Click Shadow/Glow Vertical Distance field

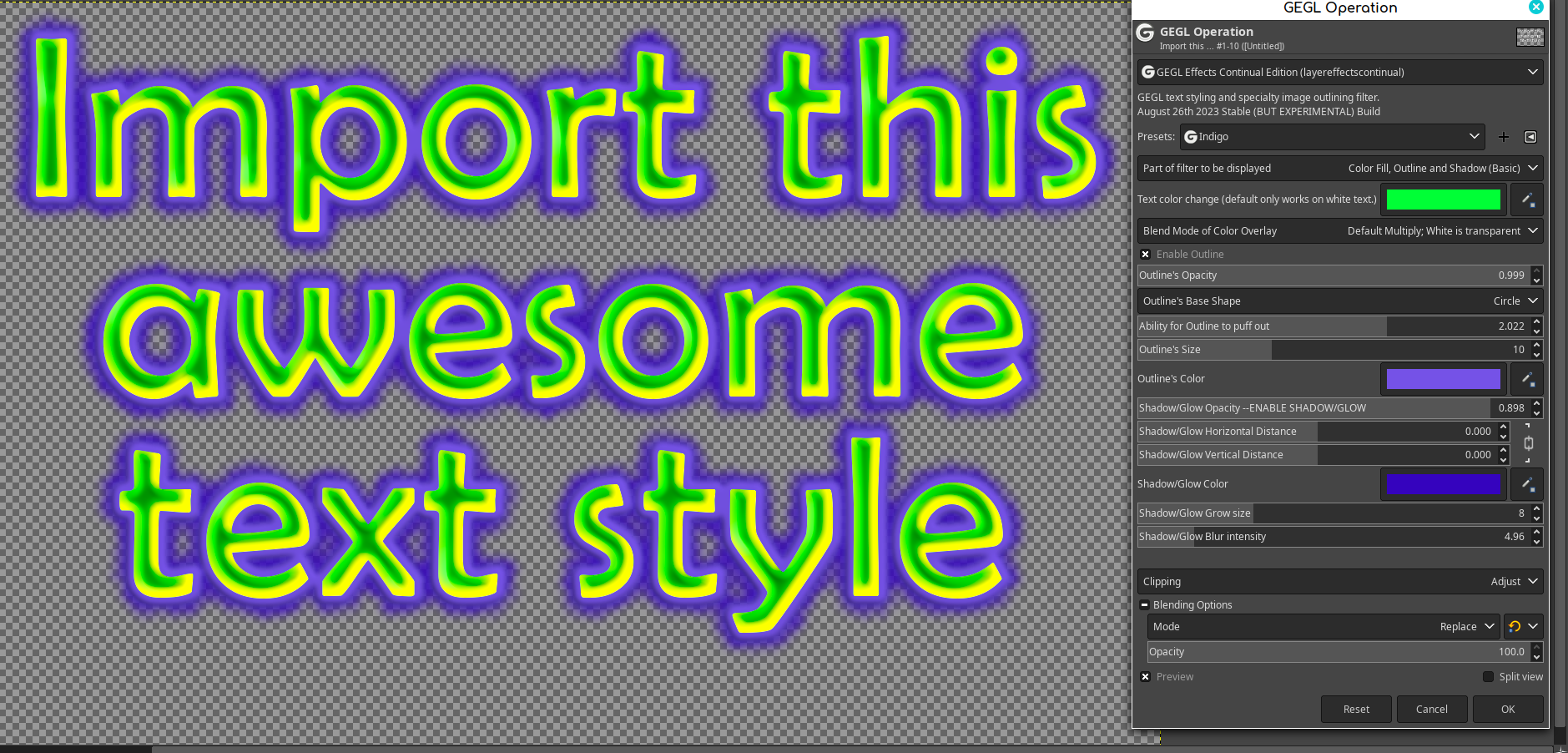[1317, 455]
